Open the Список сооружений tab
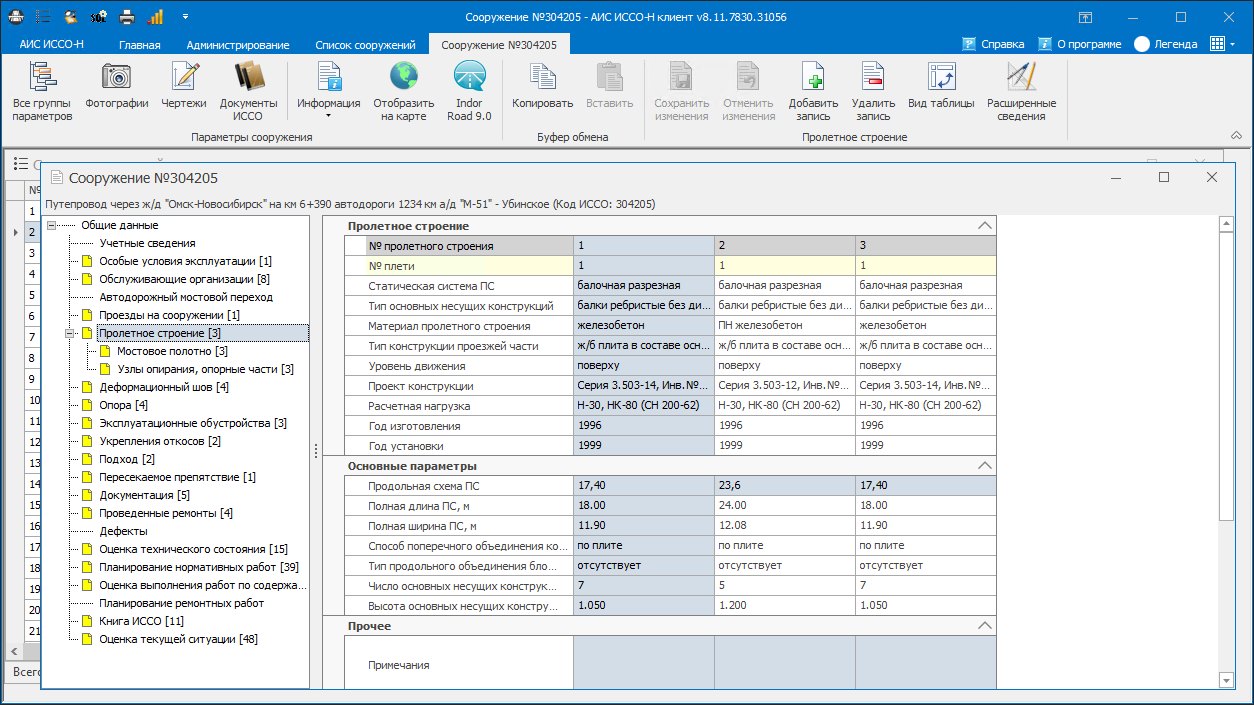1254x705 pixels. pyautogui.click(x=365, y=45)
